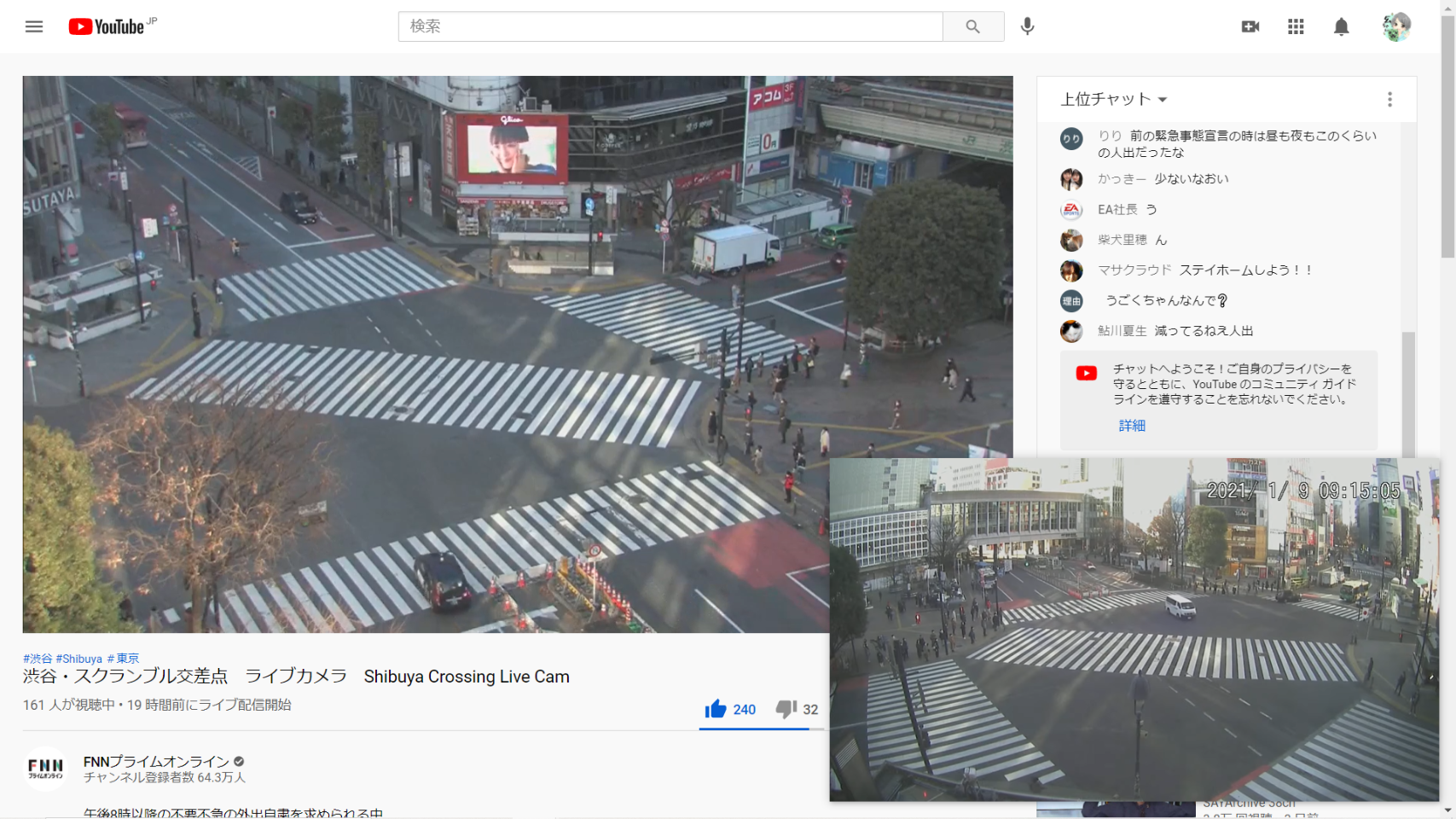The image size is (1456, 819).
Task: Focus the 検索 search input field
Action: pos(670,26)
